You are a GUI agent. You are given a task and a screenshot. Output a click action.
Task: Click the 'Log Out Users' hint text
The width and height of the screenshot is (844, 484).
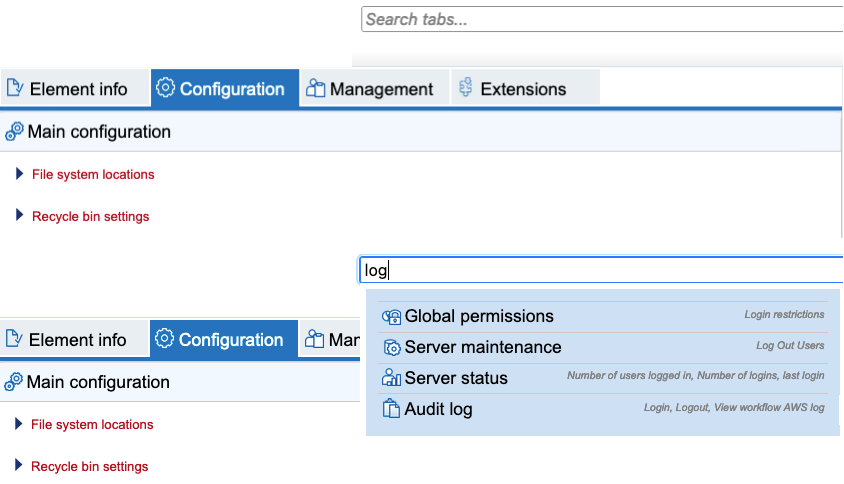click(x=790, y=345)
